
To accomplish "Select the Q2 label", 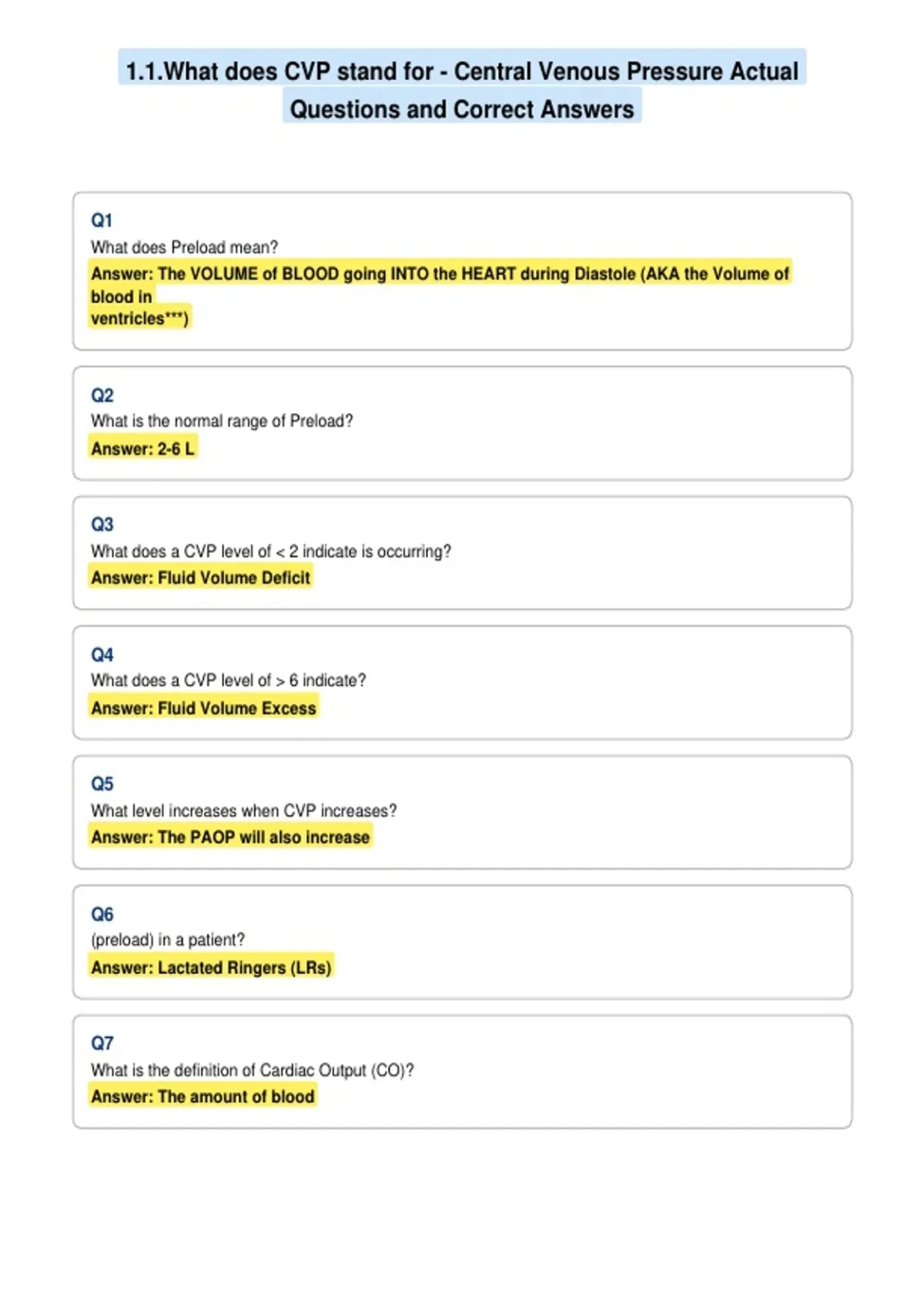I will pyautogui.click(x=102, y=395).
